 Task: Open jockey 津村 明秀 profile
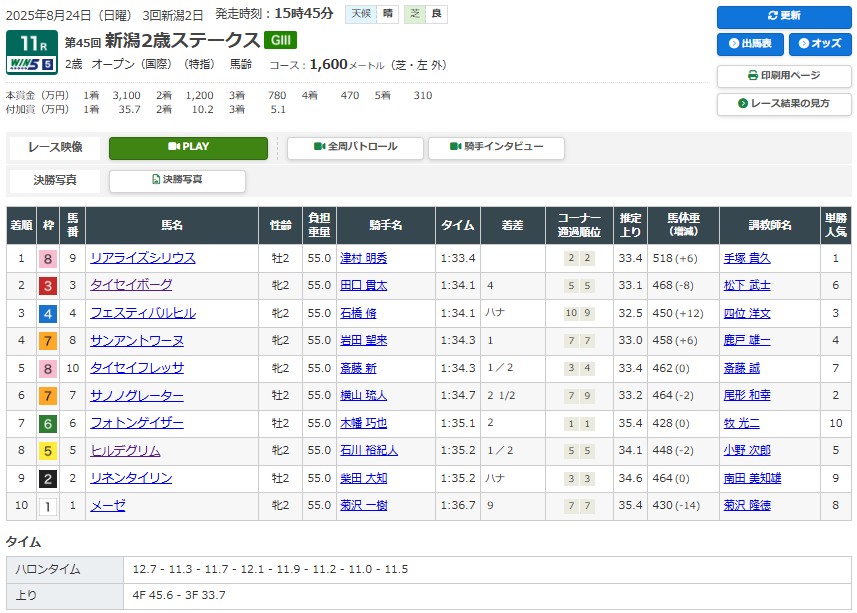tap(363, 258)
